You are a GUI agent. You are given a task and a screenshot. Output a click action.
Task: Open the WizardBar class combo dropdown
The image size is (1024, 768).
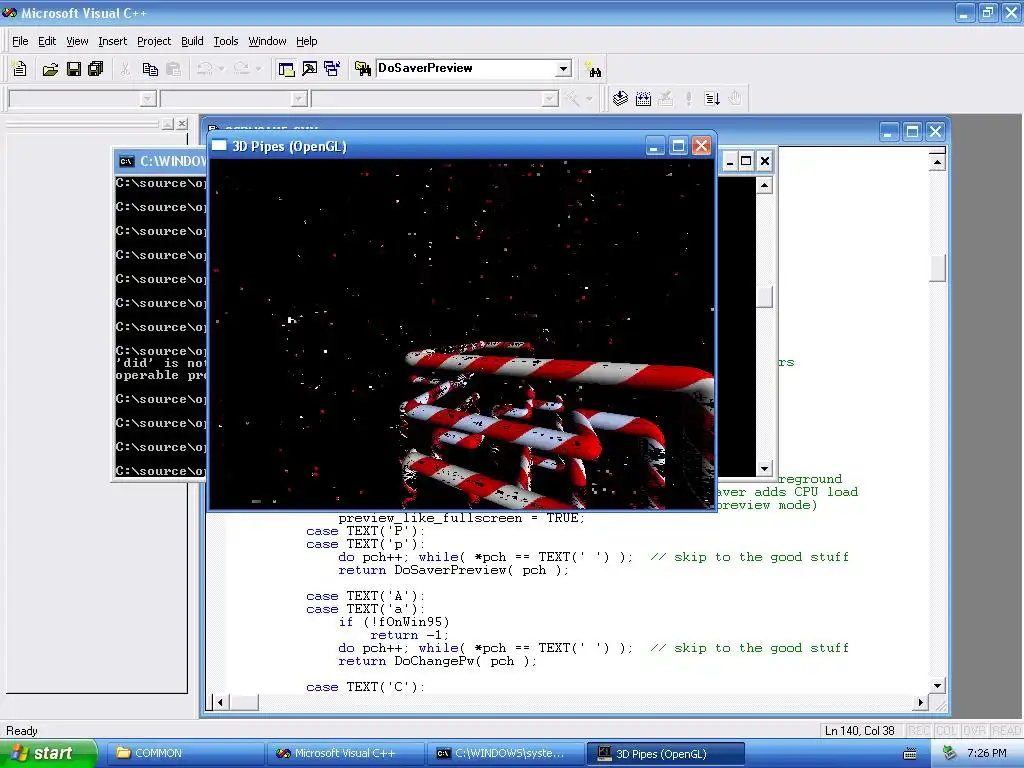click(x=148, y=99)
